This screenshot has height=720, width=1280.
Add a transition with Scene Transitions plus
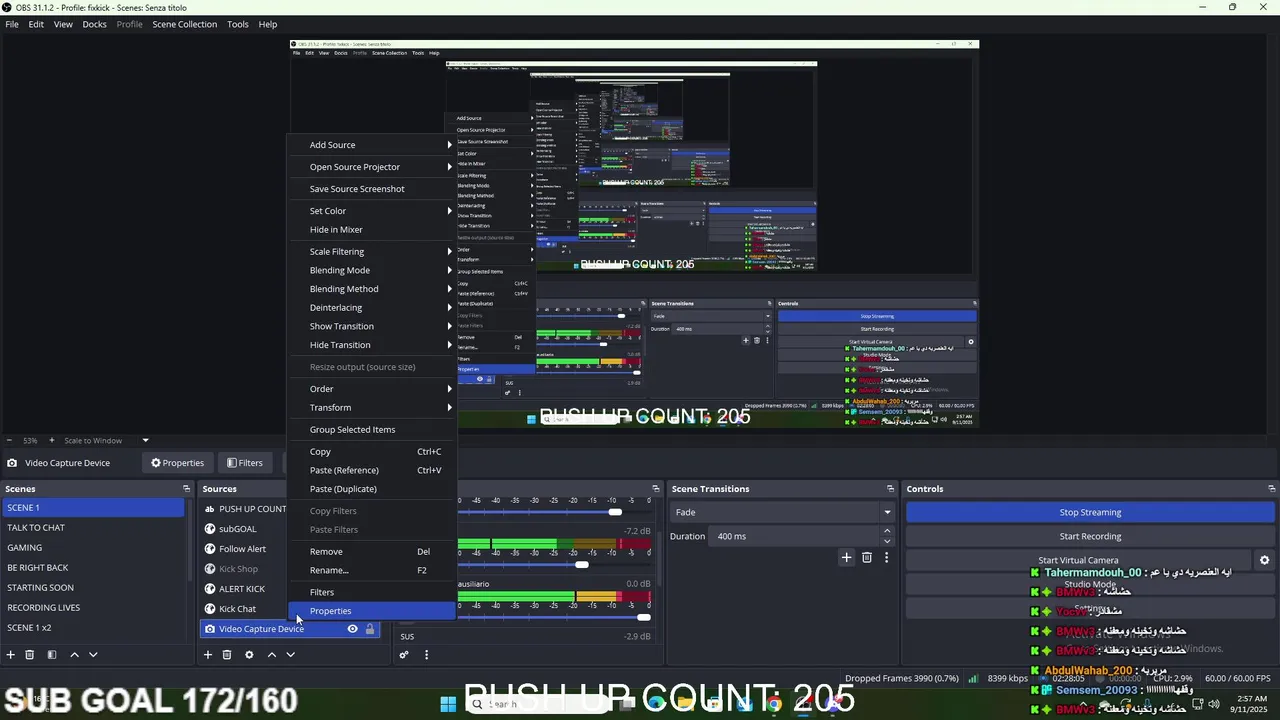click(846, 557)
